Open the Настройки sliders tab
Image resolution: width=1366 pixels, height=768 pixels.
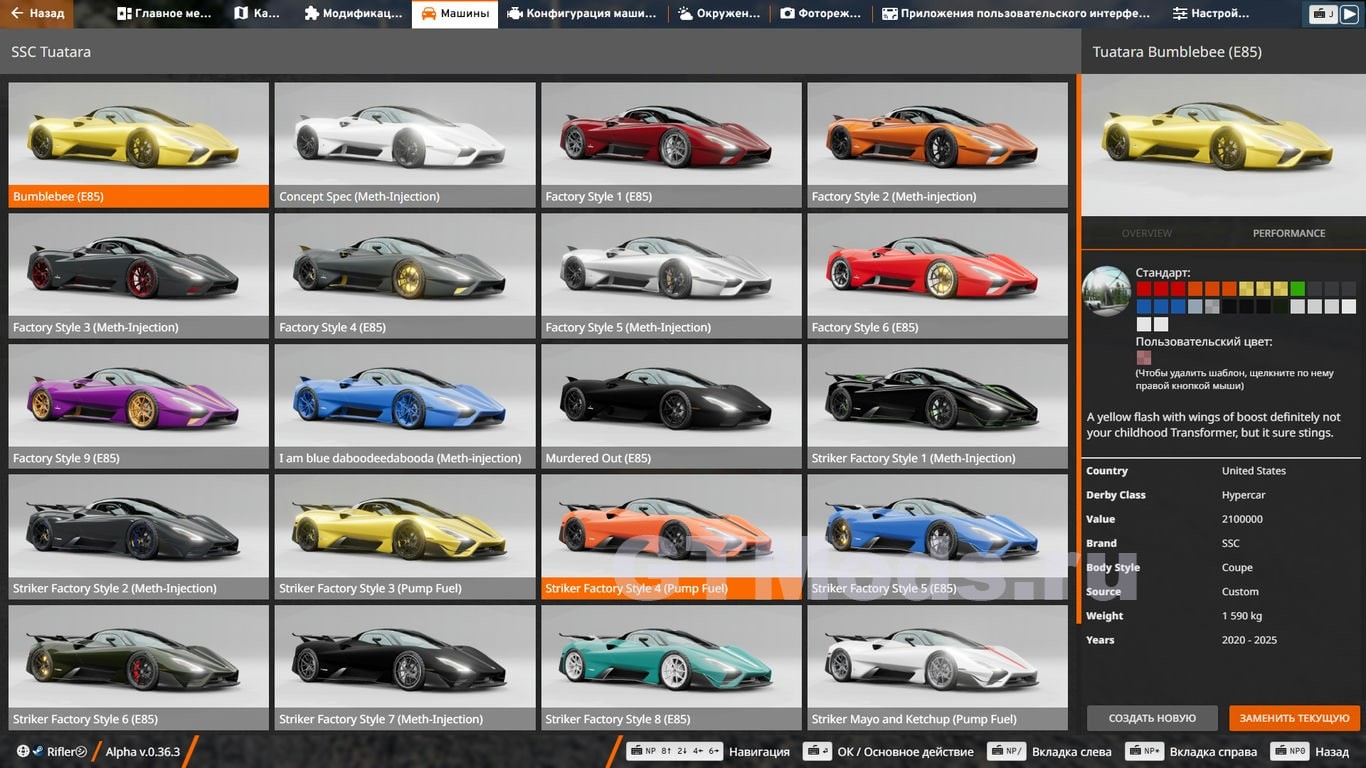pos(1211,14)
